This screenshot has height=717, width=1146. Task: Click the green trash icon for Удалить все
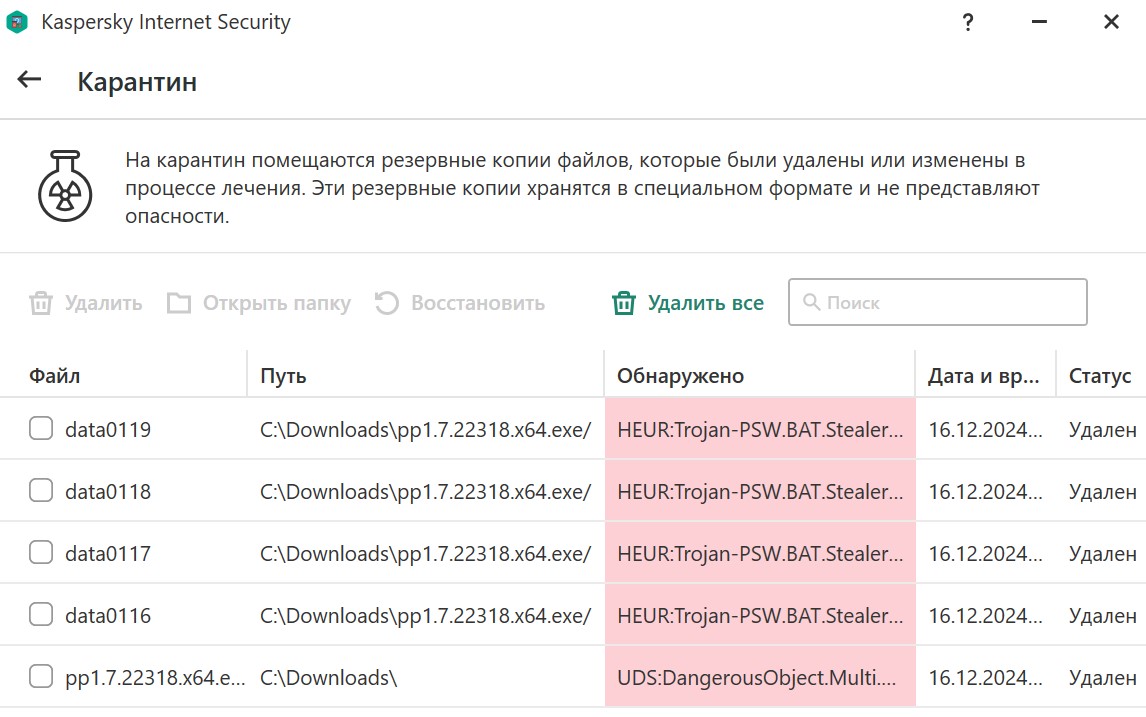pyautogui.click(x=624, y=303)
